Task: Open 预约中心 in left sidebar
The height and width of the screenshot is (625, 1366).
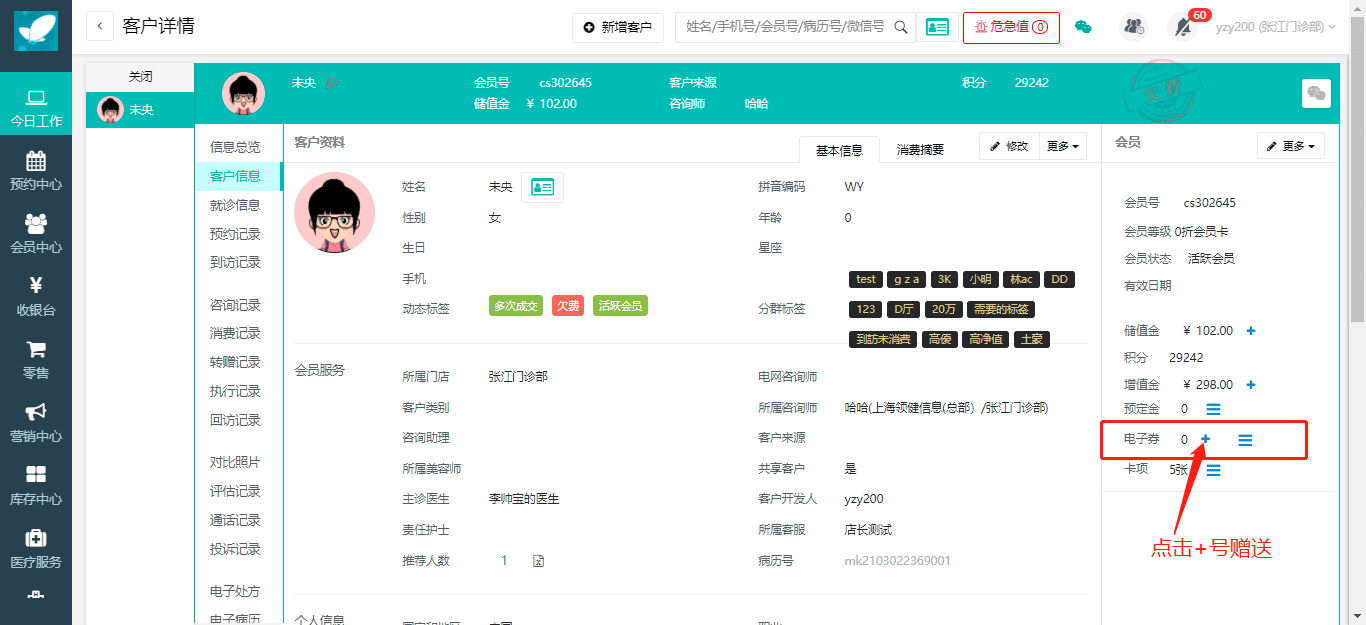Action: (36, 171)
